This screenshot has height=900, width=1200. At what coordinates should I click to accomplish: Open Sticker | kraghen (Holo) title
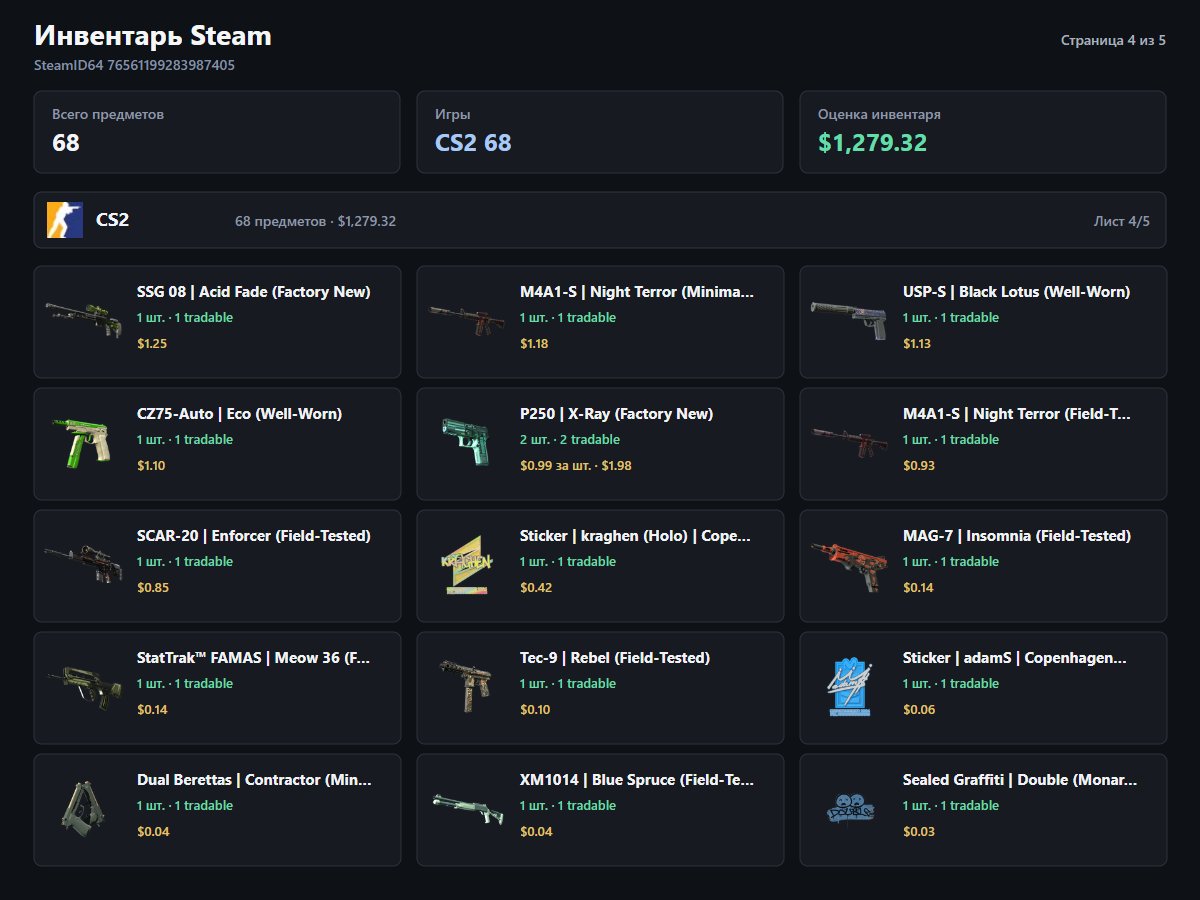(636, 536)
